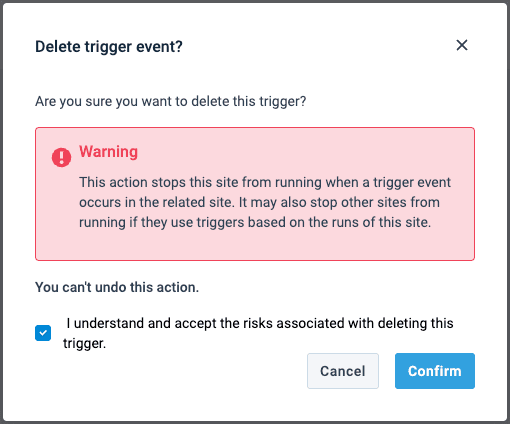Click the 'Delete trigger event?' dialog title
Viewport: 510px width, 424px height.
109,47
